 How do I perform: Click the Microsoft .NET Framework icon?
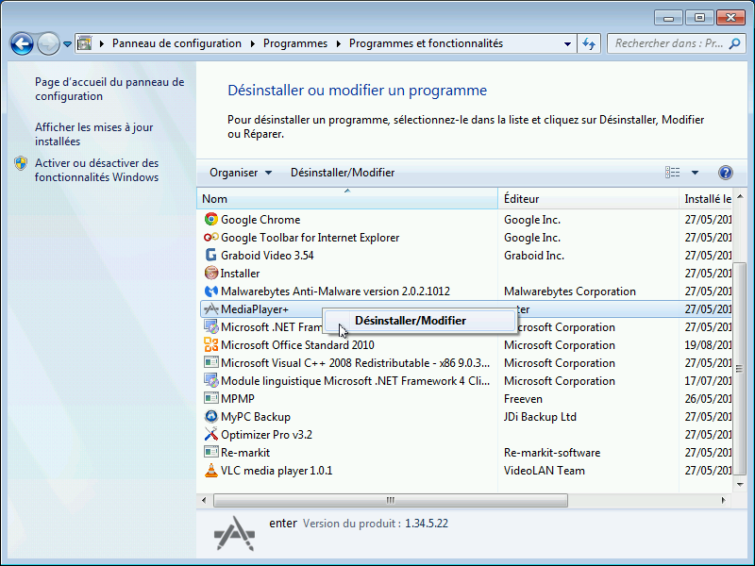pos(211,327)
